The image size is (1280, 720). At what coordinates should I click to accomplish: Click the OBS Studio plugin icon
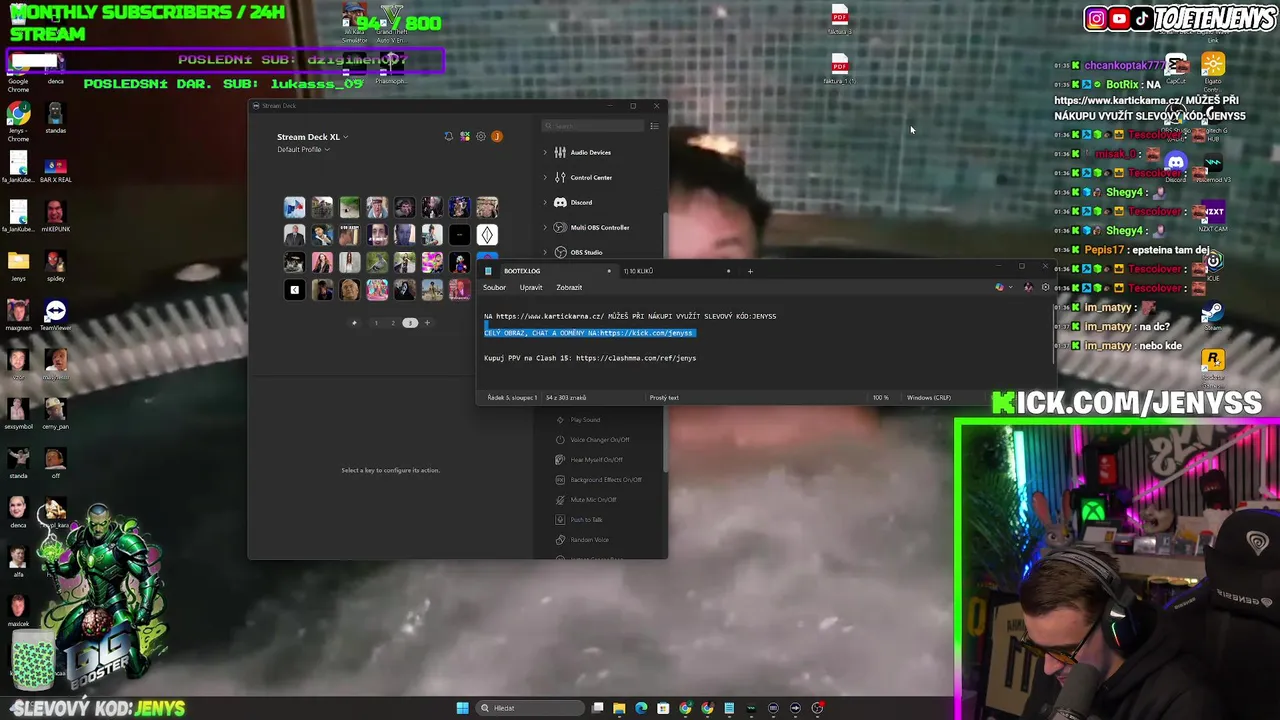pyautogui.click(x=560, y=252)
